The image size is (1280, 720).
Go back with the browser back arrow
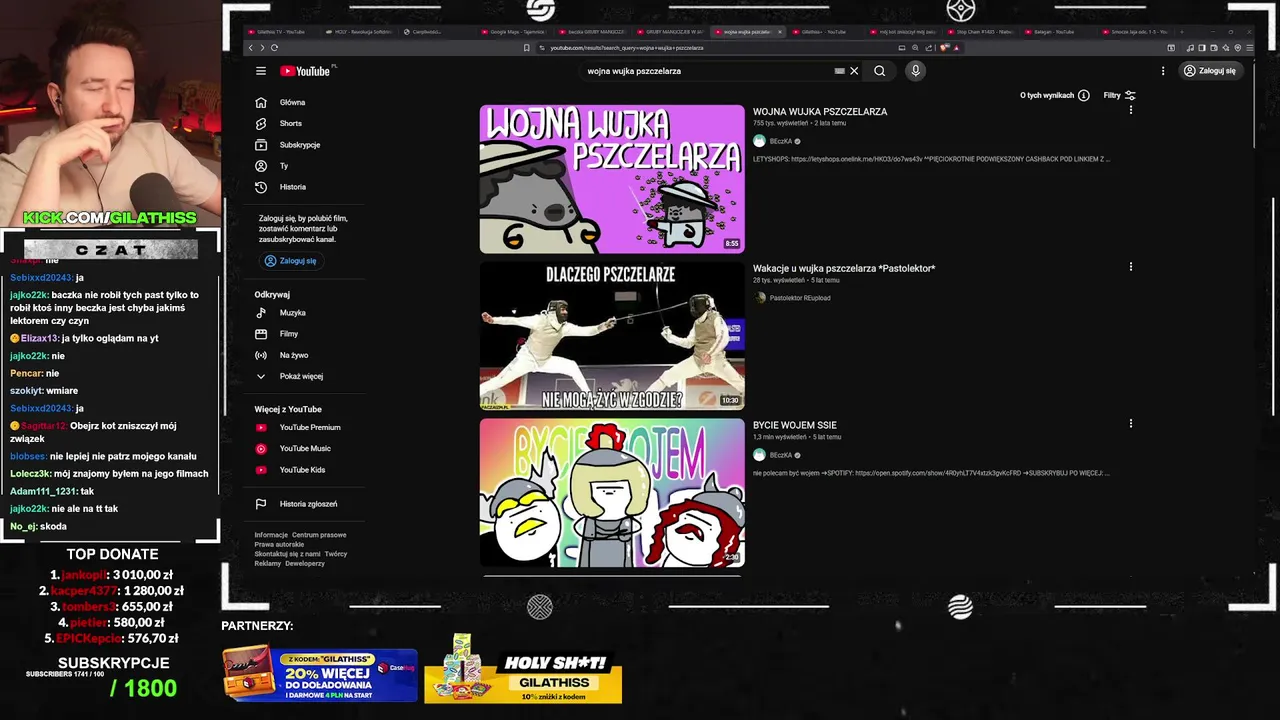click(251, 48)
